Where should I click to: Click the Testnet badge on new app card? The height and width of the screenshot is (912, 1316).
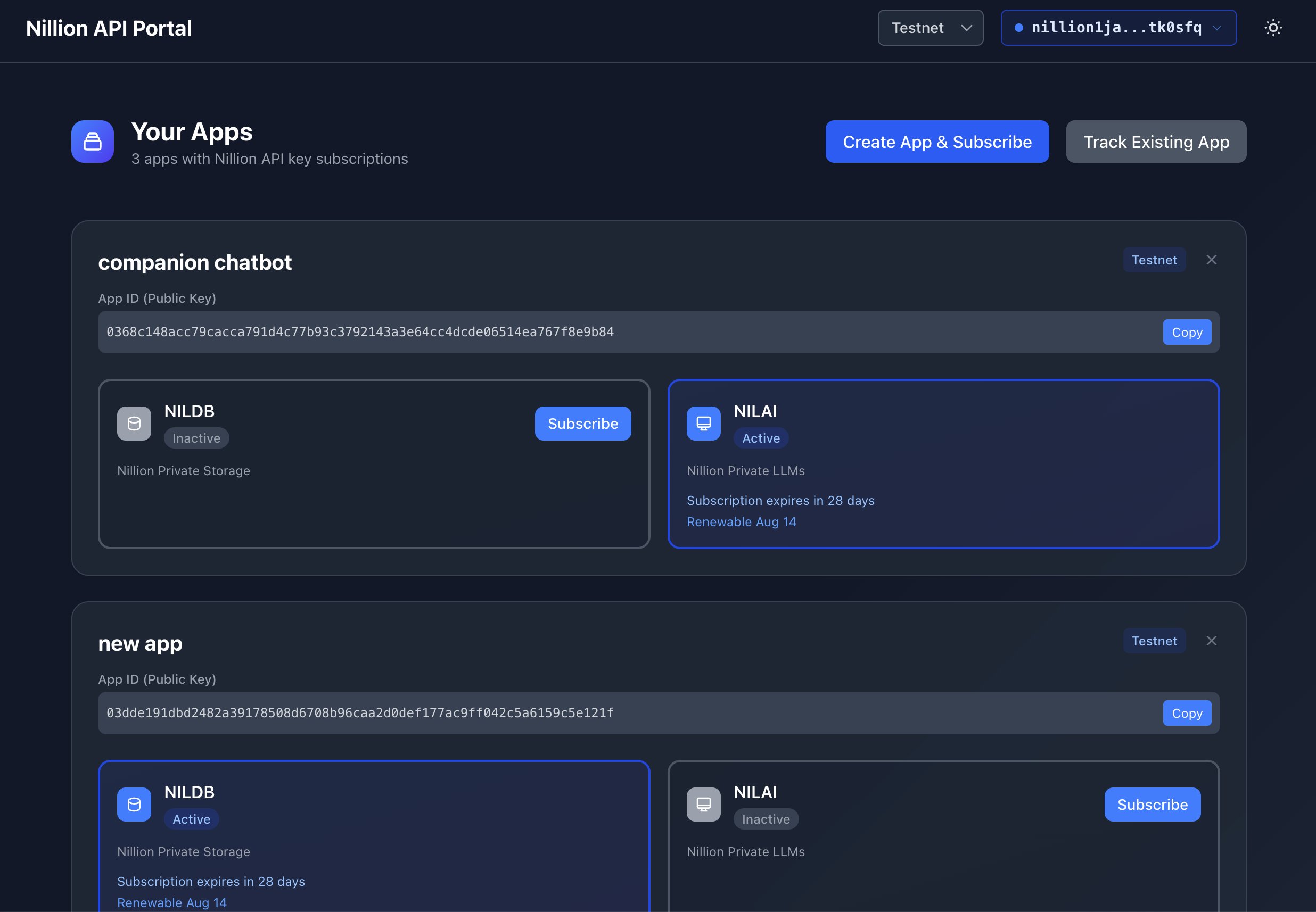click(1154, 641)
